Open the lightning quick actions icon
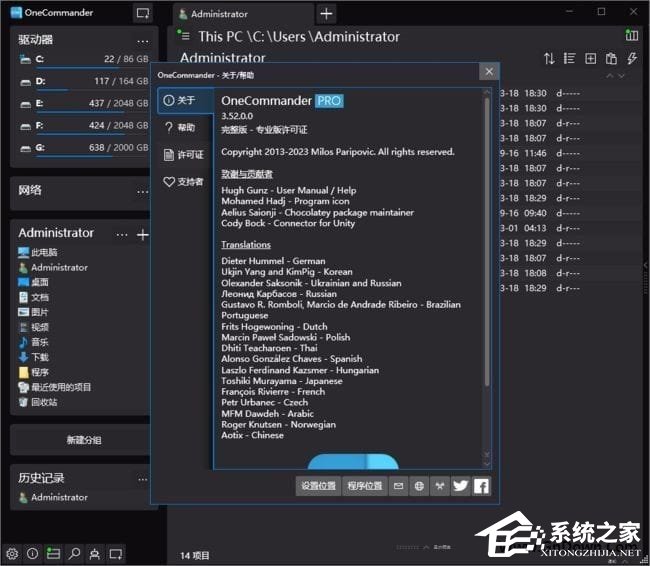This screenshot has height=566, width=650. [x=632, y=58]
